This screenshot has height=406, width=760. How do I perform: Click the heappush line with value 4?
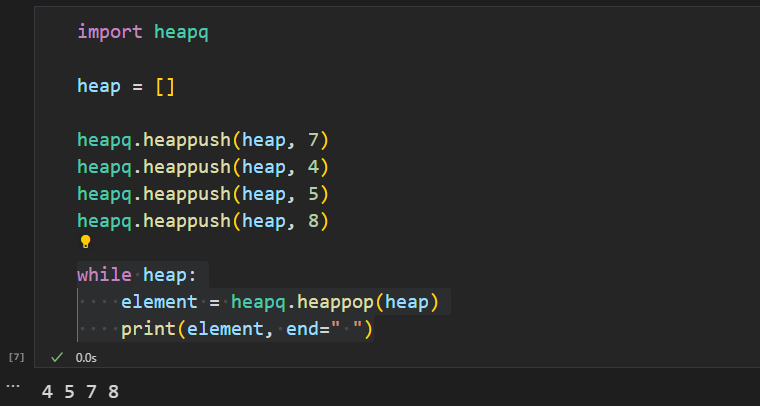pyautogui.click(x=203, y=167)
